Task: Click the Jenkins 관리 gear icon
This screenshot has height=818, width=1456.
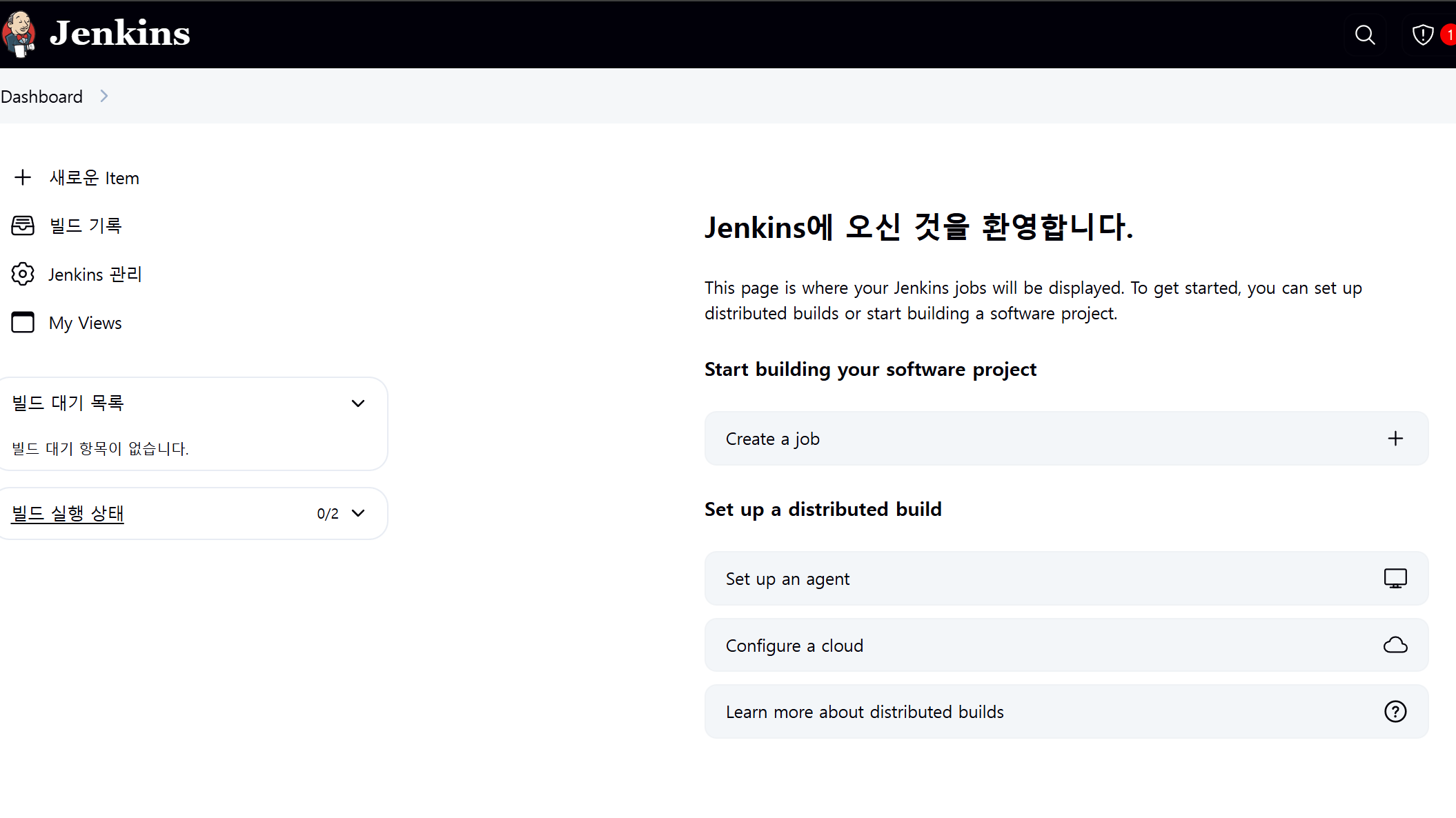Action: point(23,275)
